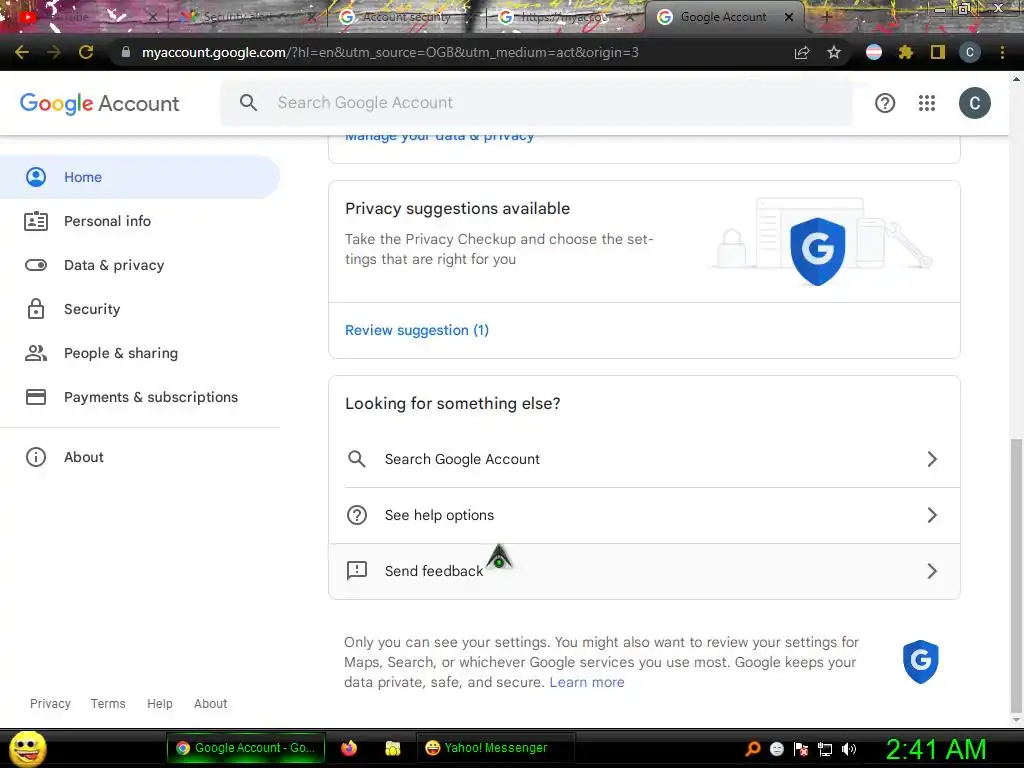1024x768 pixels.
Task: Go back with the browser back arrow
Action: [22, 52]
